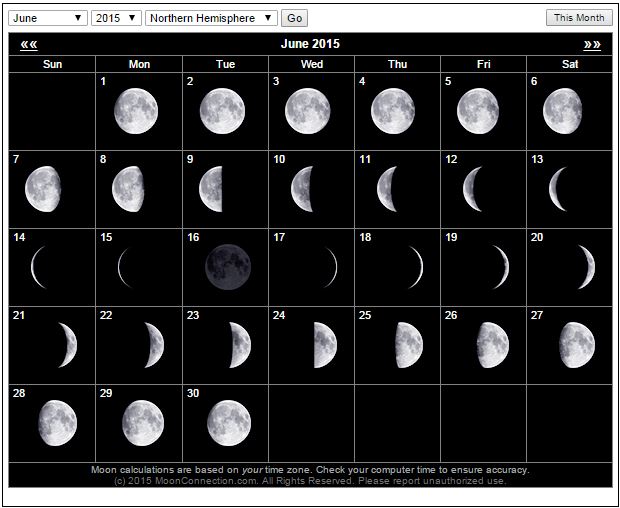Advance to next month with right double arrows
The height and width of the screenshot is (508, 620).
pos(592,44)
